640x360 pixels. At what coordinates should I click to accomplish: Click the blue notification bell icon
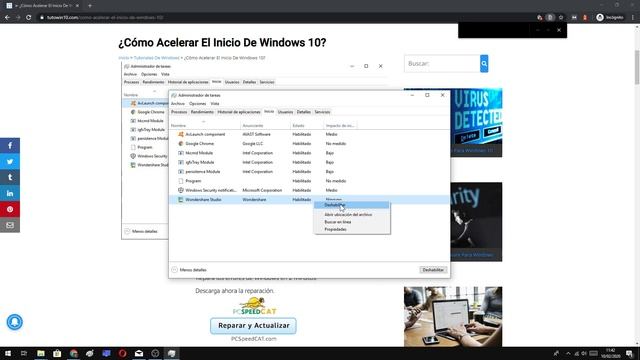(15, 322)
